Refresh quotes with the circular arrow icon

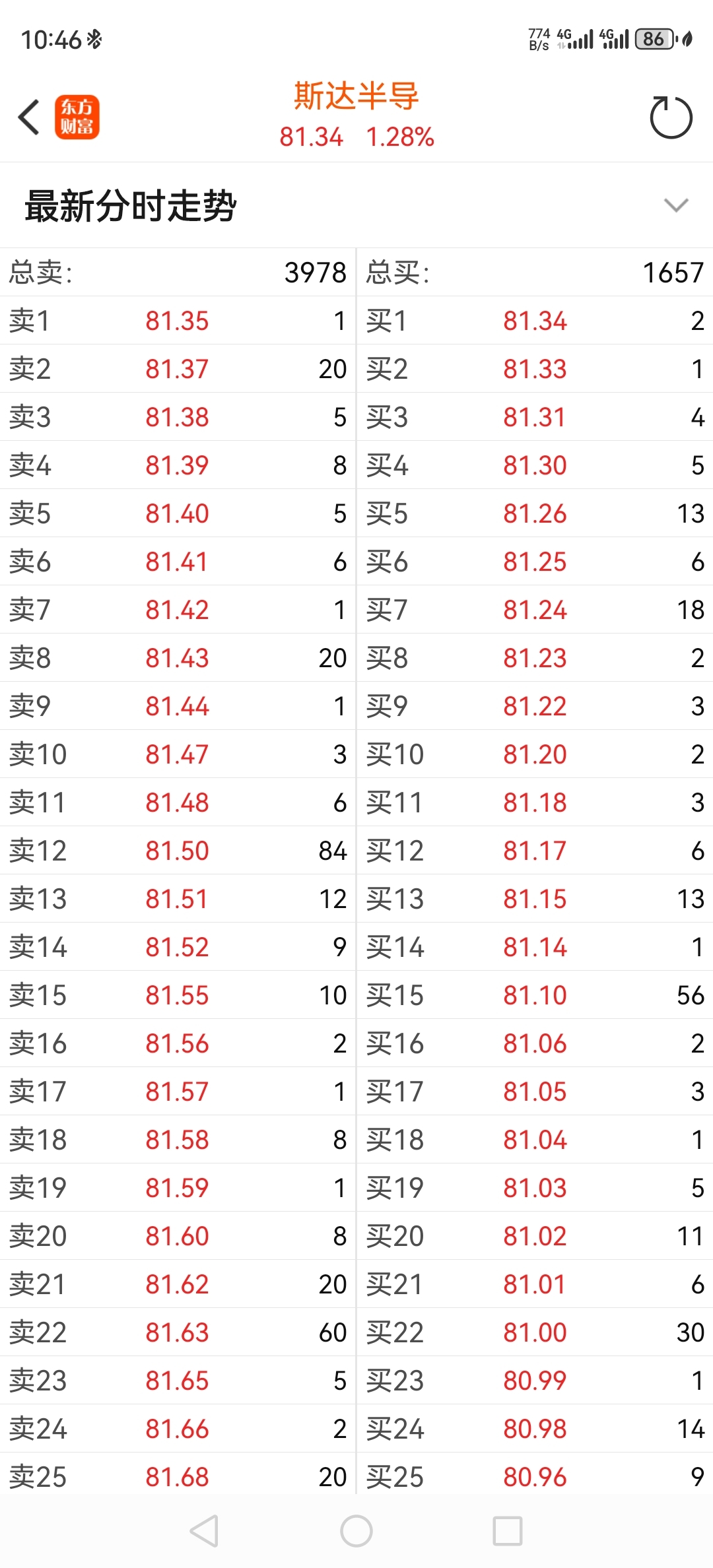click(671, 117)
